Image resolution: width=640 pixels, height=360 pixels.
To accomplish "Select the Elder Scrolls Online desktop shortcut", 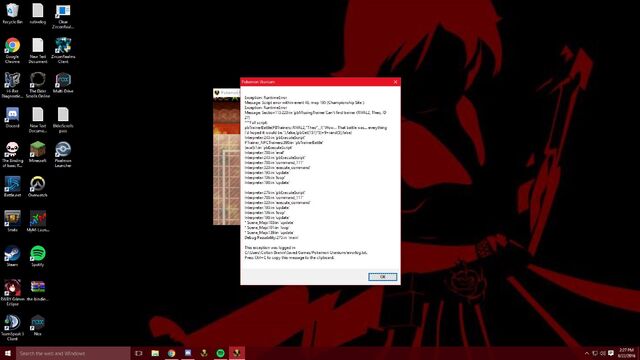I will [38, 85].
